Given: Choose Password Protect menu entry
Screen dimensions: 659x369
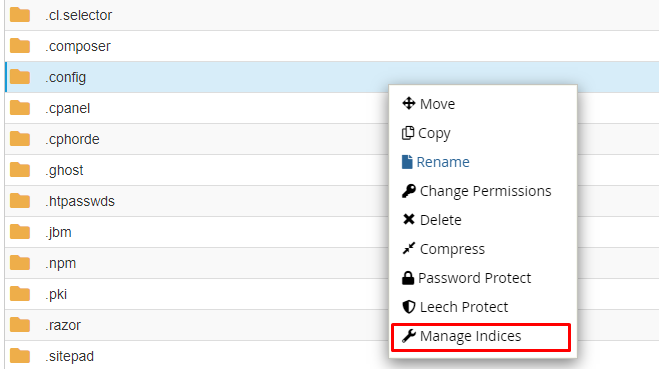Looking at the screenshot, I should tap(474, 278).
